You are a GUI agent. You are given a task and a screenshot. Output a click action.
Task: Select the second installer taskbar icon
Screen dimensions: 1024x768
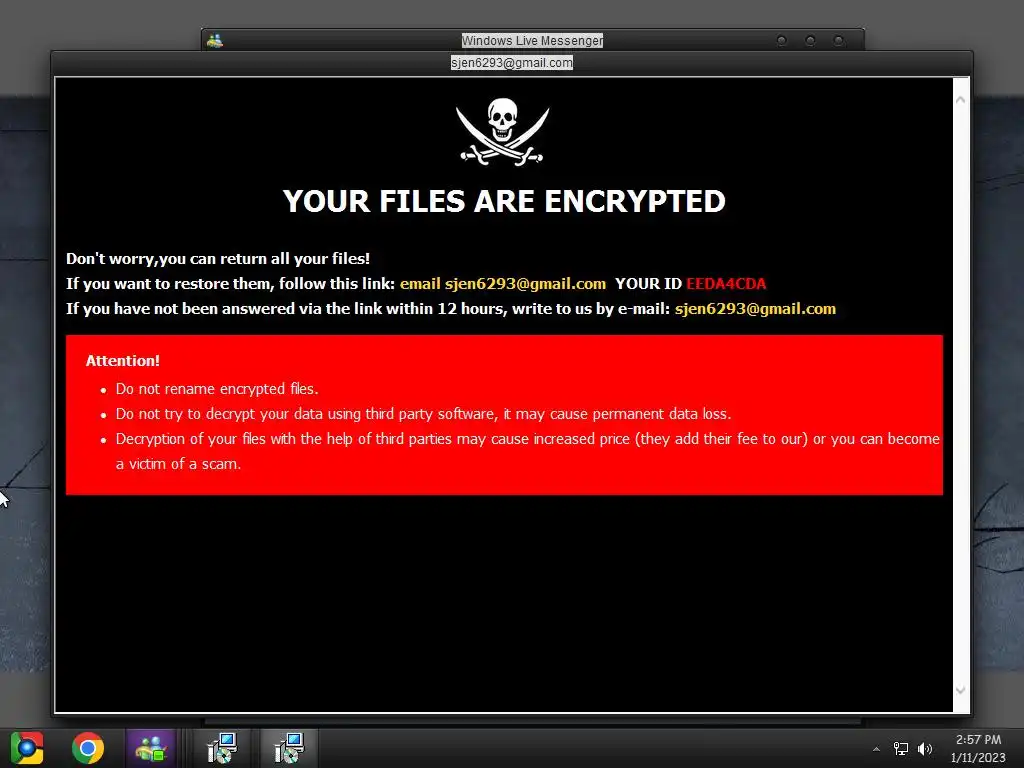(288, 748)
